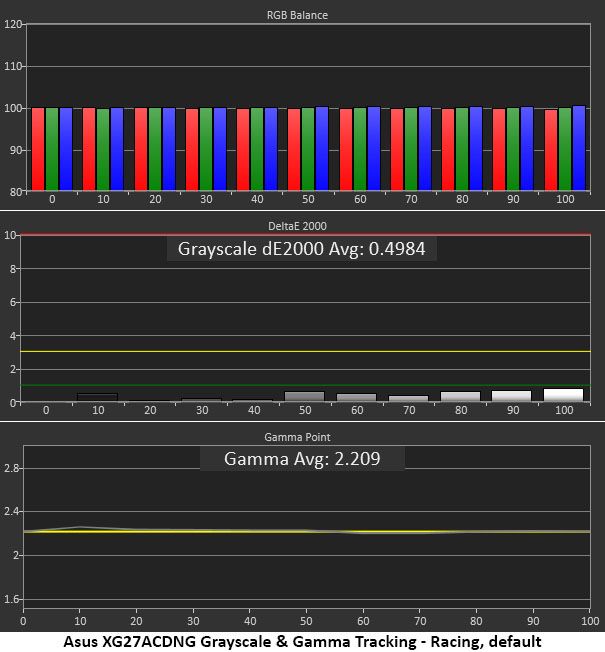Click the 90 label on RGB Balance vertical axis
Screen dimensions: 605x652
click(x=15, y=150)
